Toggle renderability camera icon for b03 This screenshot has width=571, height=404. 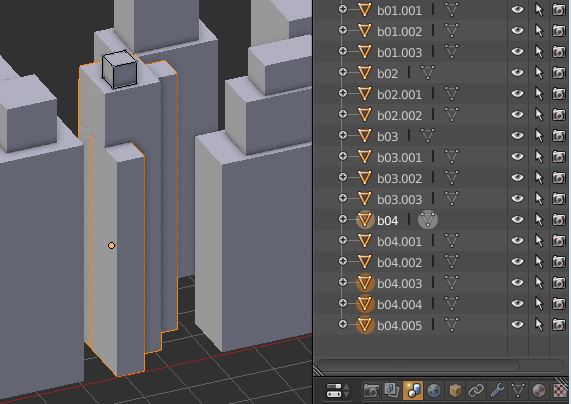[x=560, y=136]
